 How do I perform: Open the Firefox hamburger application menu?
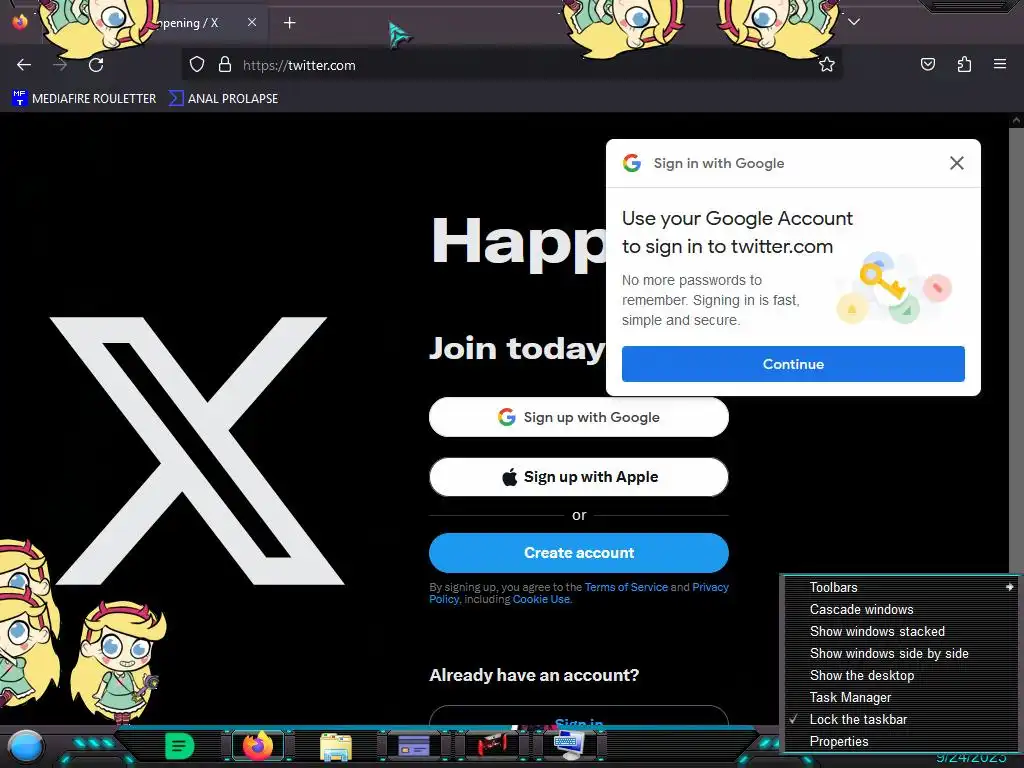1000,65
